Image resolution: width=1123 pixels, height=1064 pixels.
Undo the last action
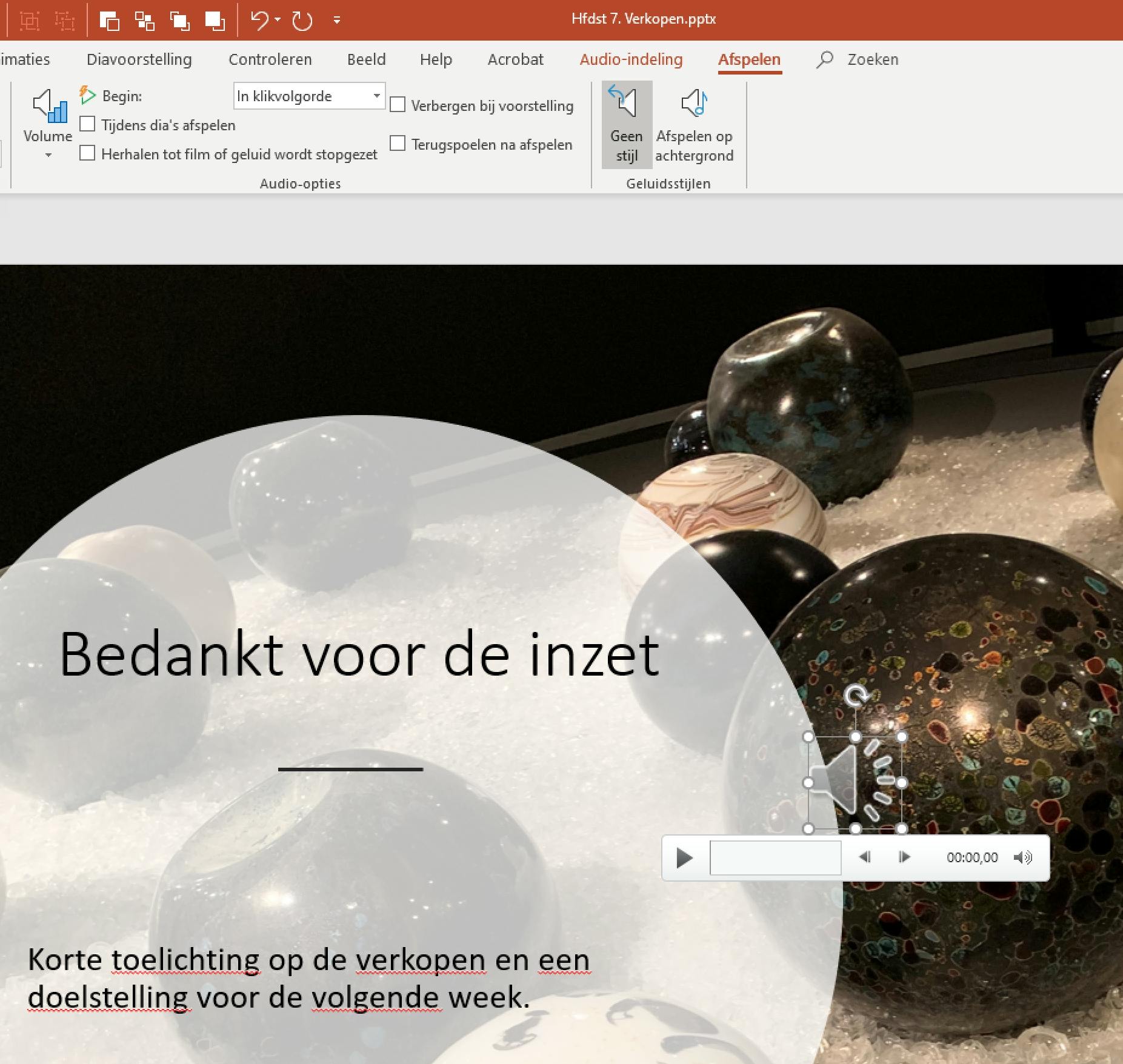coord(260,21)
